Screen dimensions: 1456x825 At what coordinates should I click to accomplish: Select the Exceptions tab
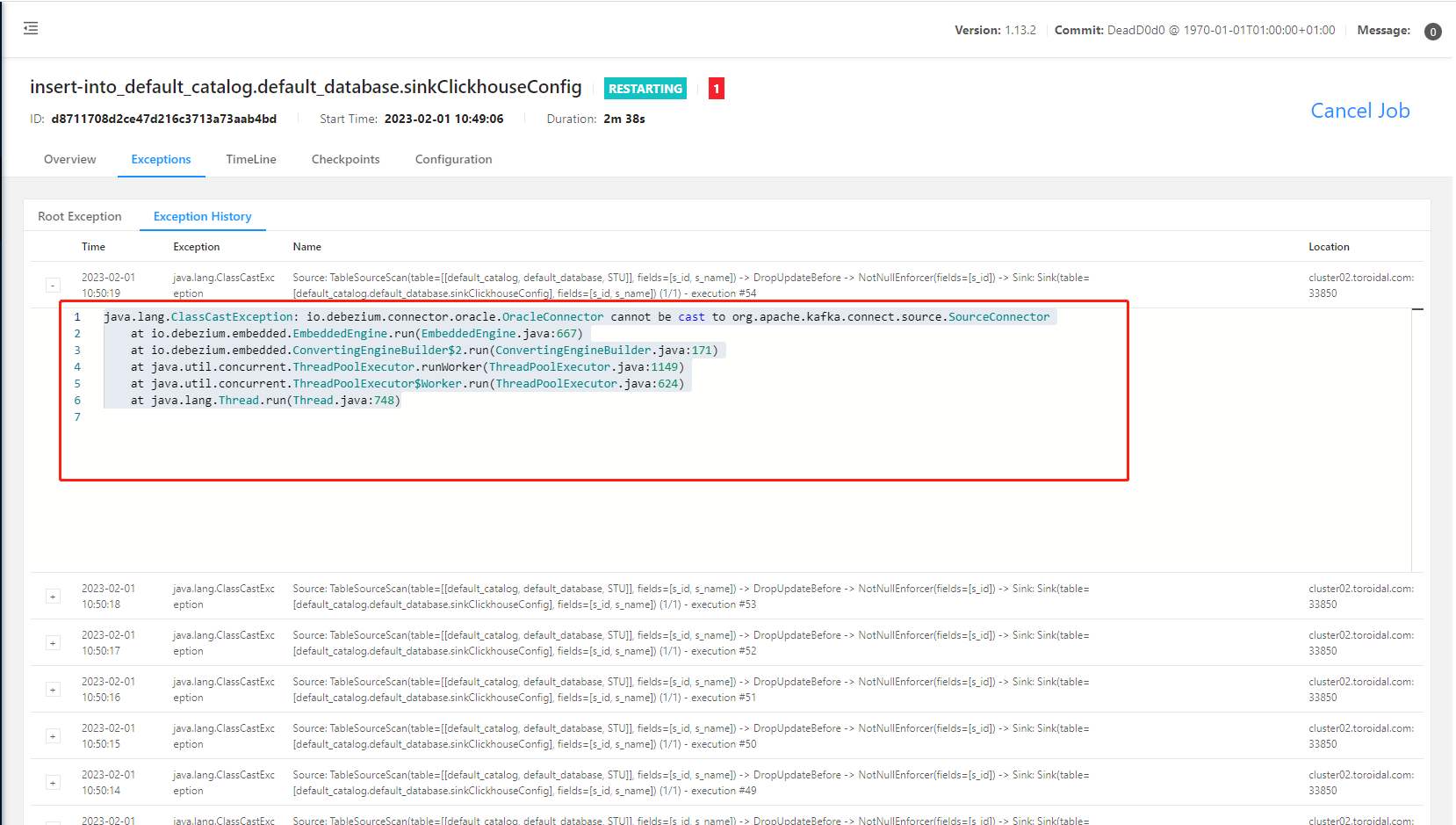tap(161, 159)
